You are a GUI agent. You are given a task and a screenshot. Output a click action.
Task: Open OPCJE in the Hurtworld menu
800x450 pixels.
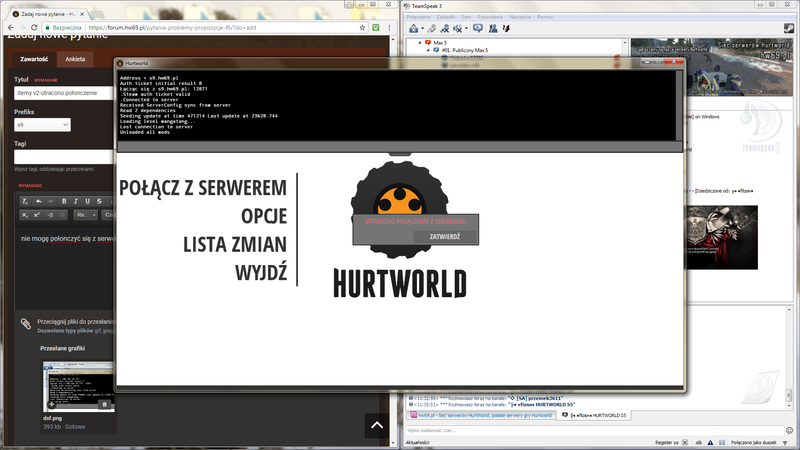click(264, 216)
